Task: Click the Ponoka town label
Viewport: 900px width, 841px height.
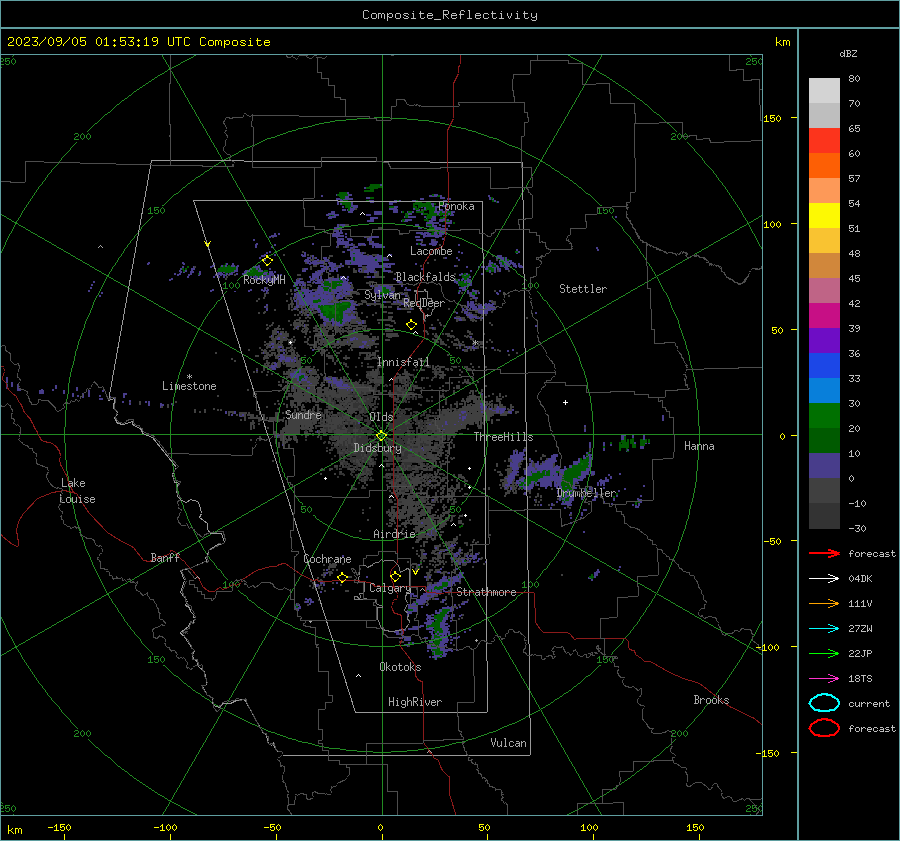Action: [x=456, y=206]
